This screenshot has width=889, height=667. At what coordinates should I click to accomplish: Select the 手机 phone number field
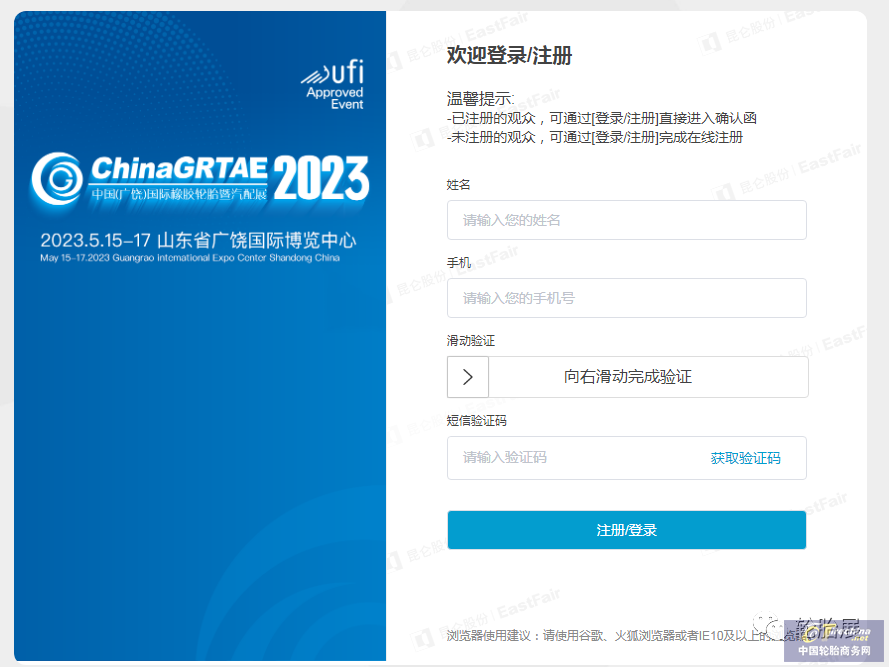pos(626,298)
